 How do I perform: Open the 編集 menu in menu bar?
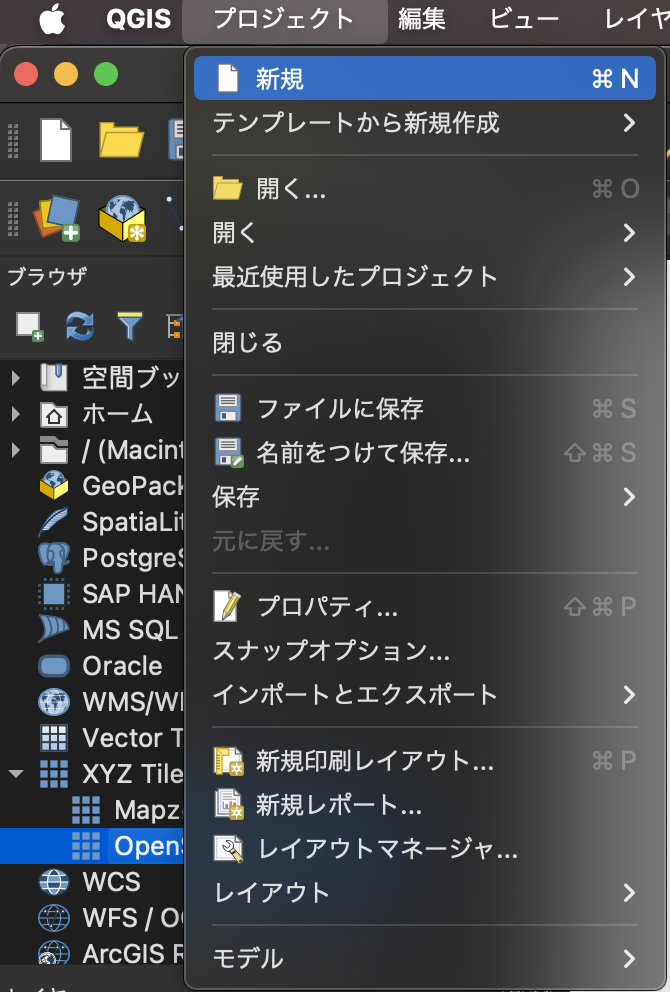(421, 20)
